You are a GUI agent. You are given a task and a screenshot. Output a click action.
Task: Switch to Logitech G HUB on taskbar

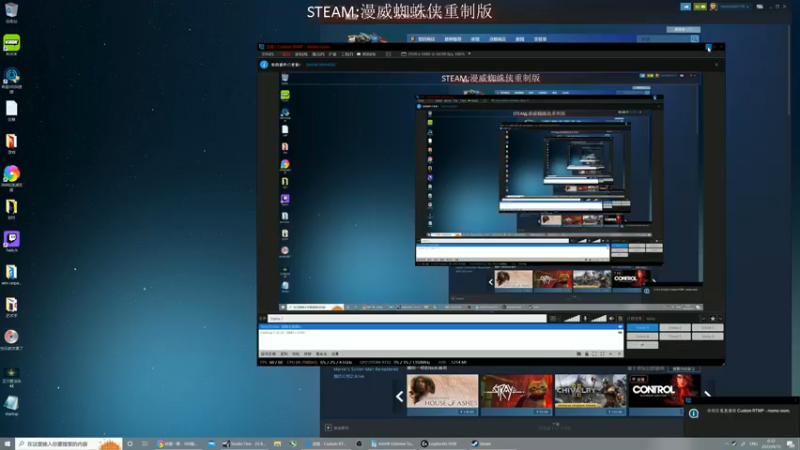pos(440,444)
